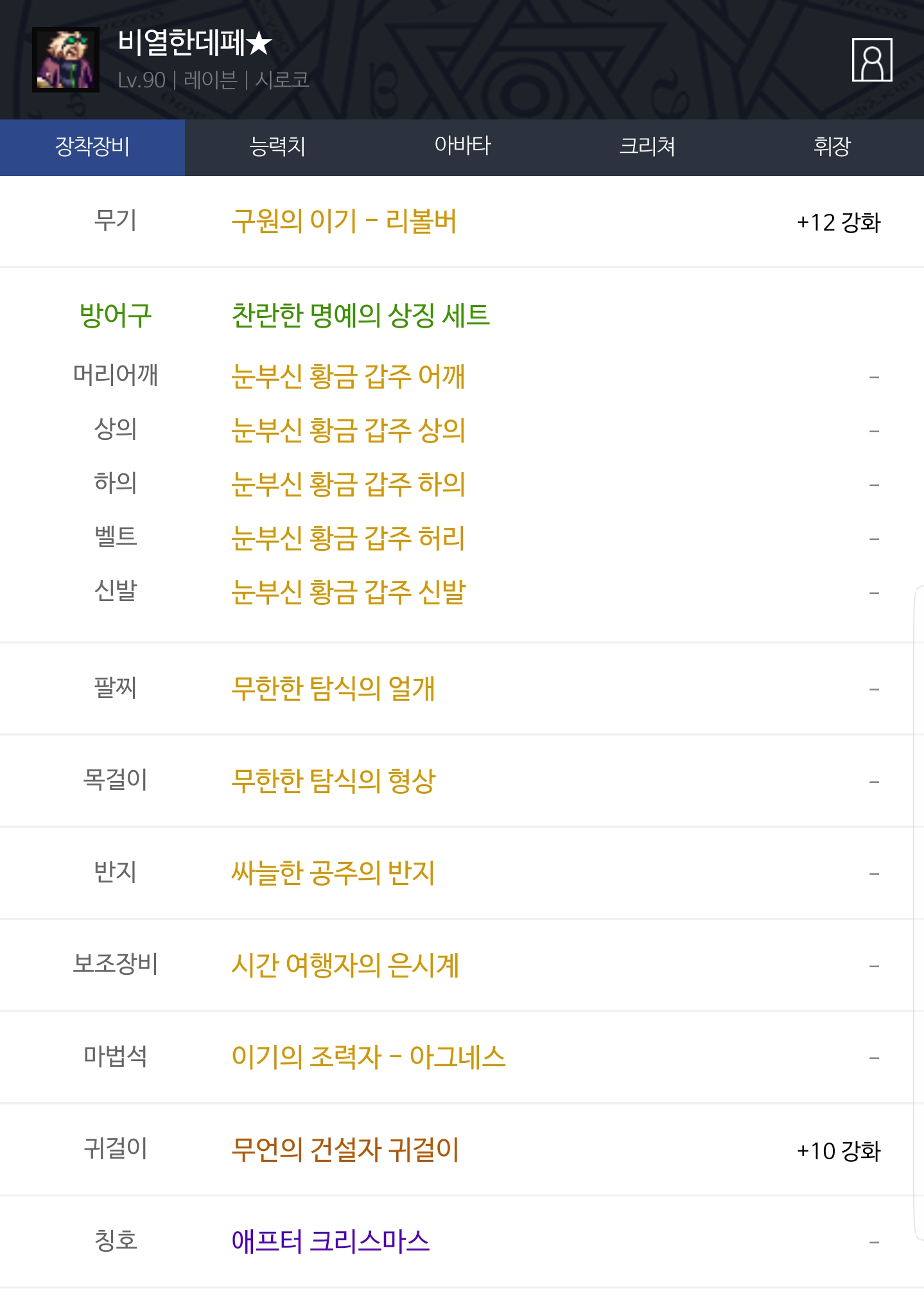Open 눈부신 황금 갑주 신발 item
924x1298 pixels.
pyautogui.click(x=348, y=592)
